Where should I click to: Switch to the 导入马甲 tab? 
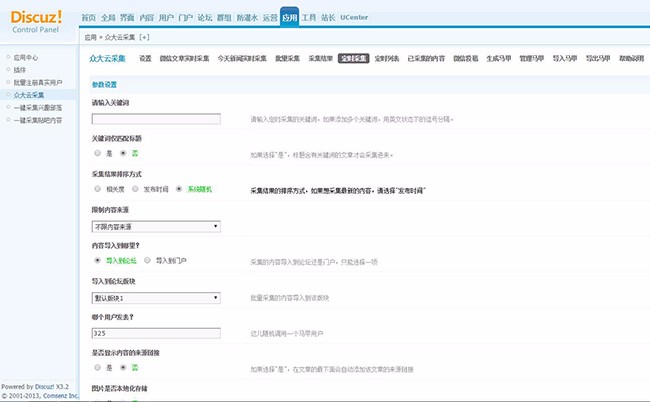coord(565,58)
